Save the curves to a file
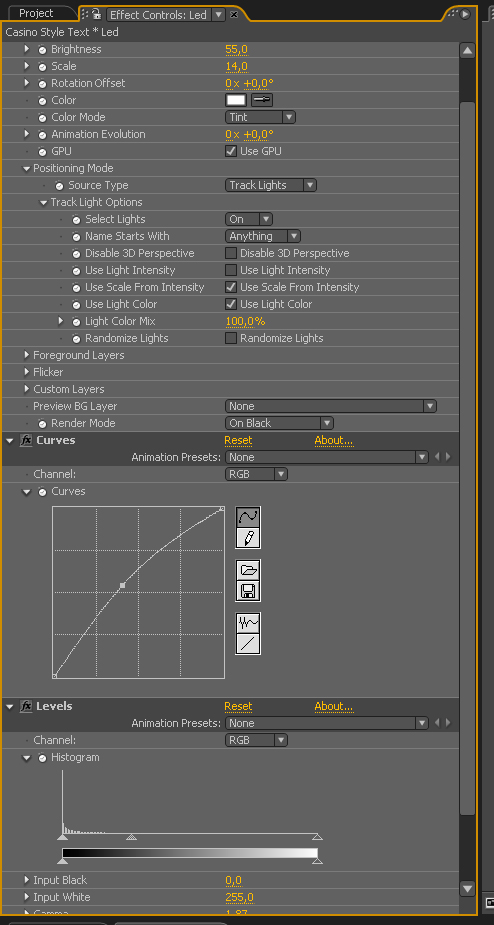 point(248,591)
